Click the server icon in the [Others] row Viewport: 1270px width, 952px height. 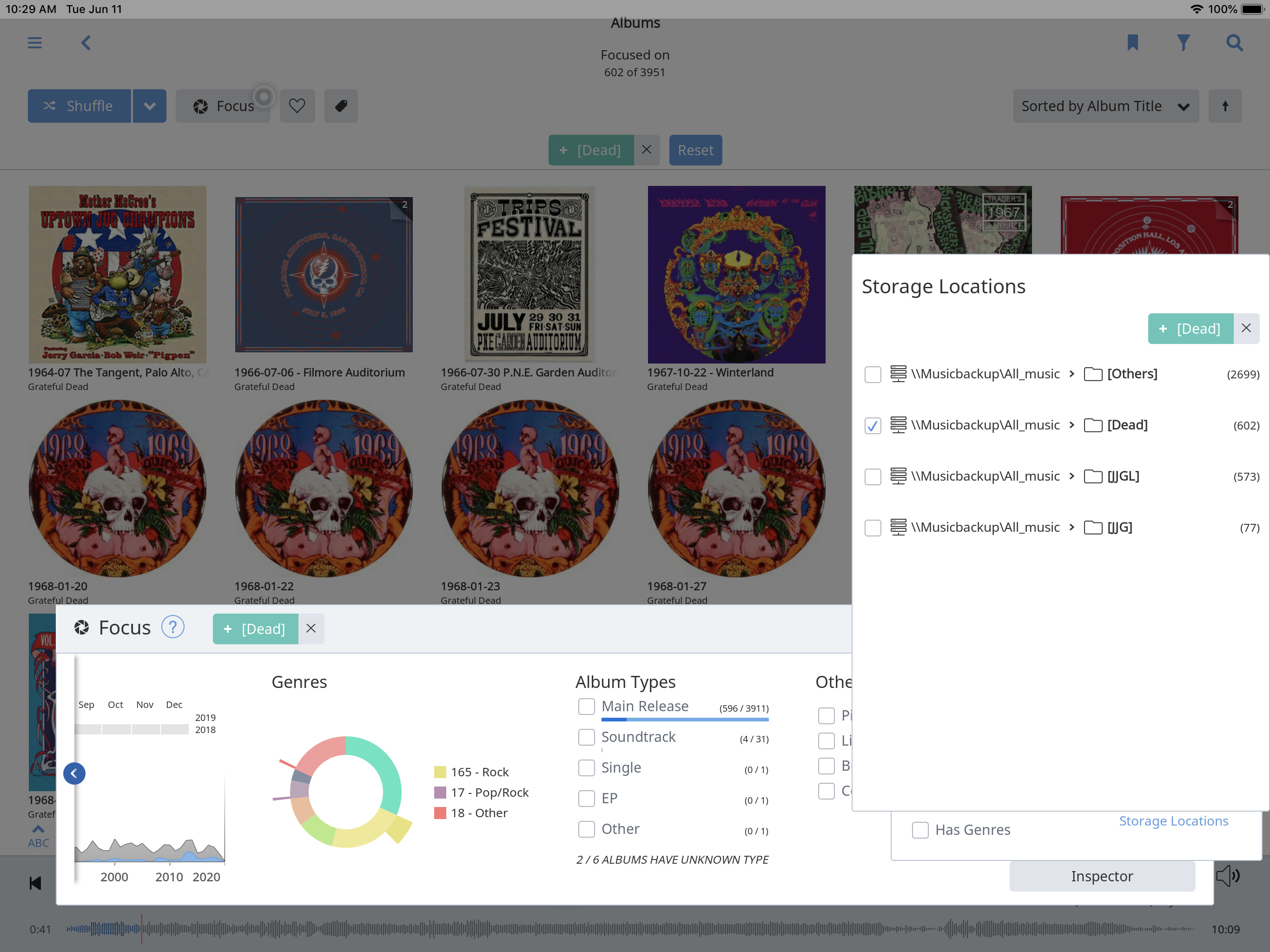pos(899,374)
